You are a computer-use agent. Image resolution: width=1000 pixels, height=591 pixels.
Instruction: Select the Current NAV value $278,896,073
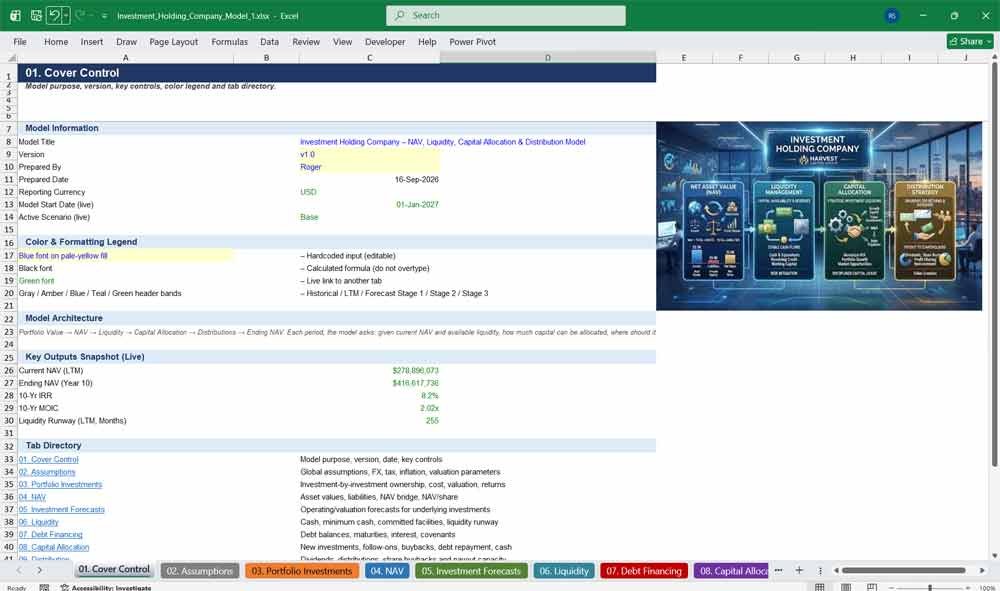[415, 370]
